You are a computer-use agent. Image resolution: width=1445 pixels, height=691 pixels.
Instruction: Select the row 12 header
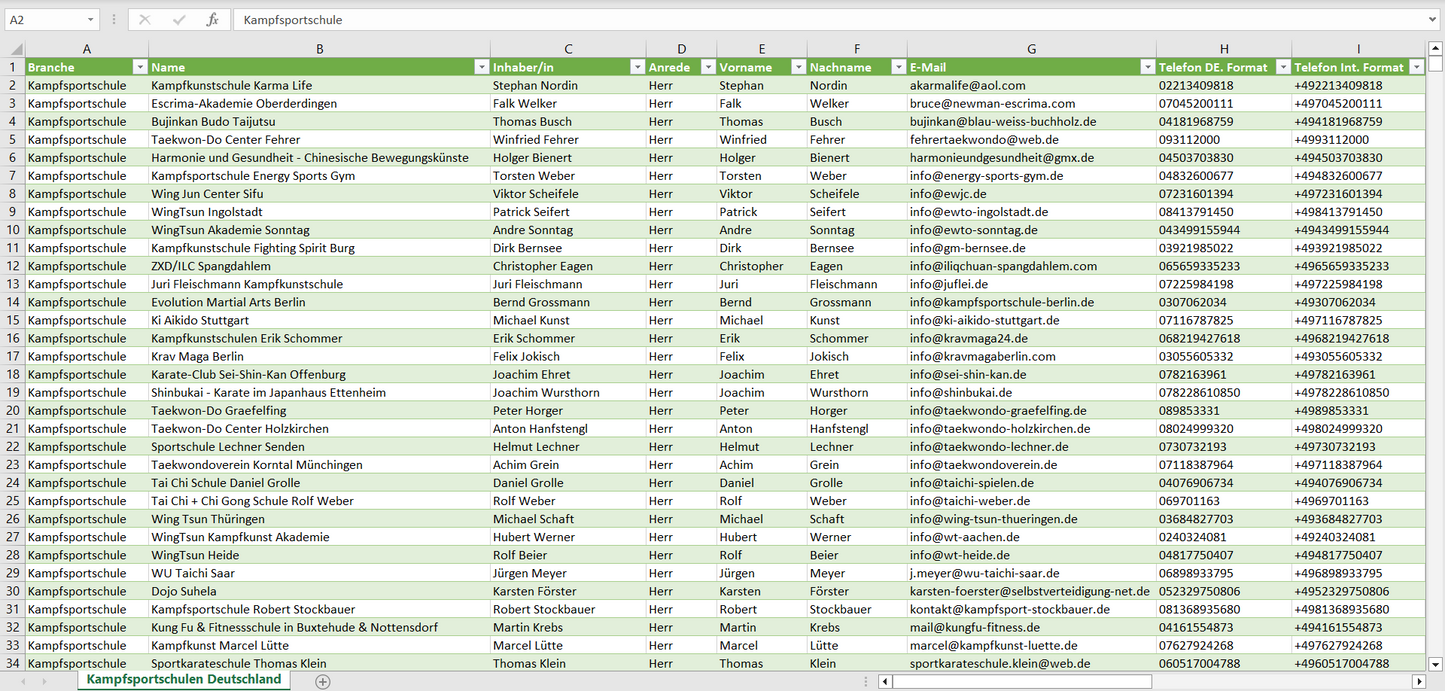[13, 266]
